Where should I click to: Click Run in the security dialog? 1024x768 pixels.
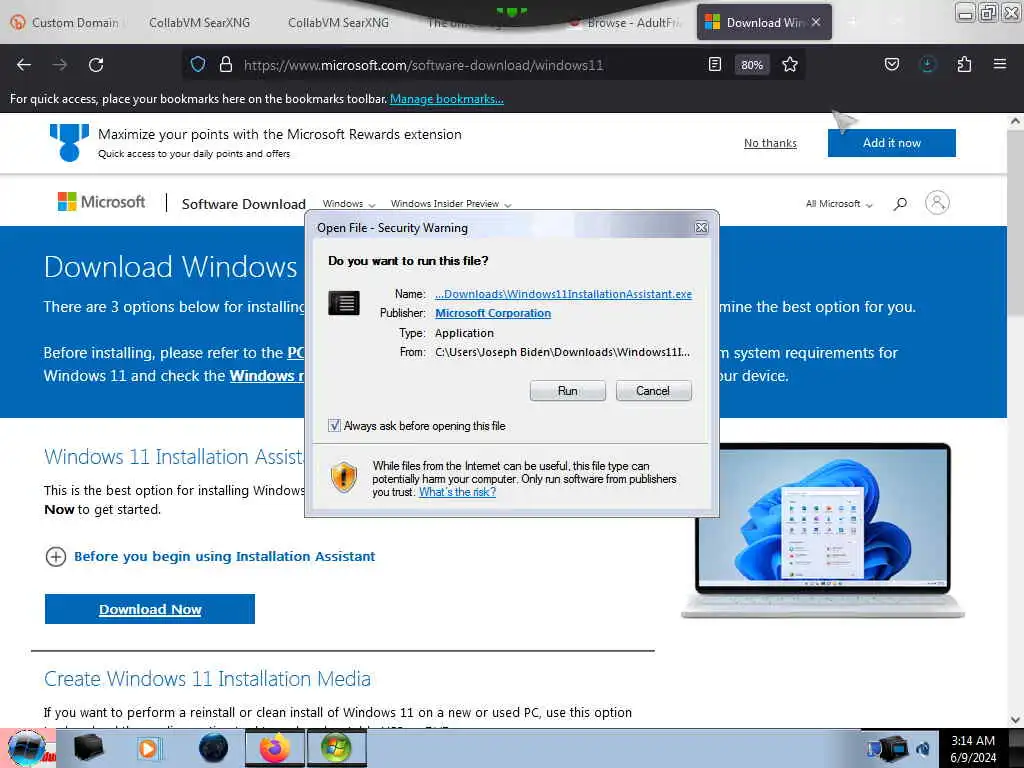coord(568,391)
